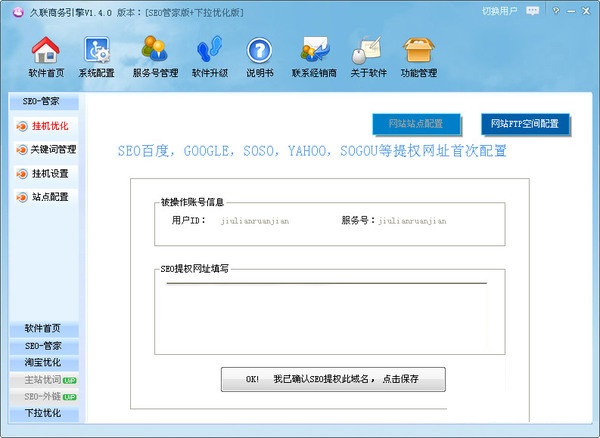Click the orange bullet icon beside 挂机设置
Screen dimensions: 600x438
pyautogui.click(x=22, y=174)
